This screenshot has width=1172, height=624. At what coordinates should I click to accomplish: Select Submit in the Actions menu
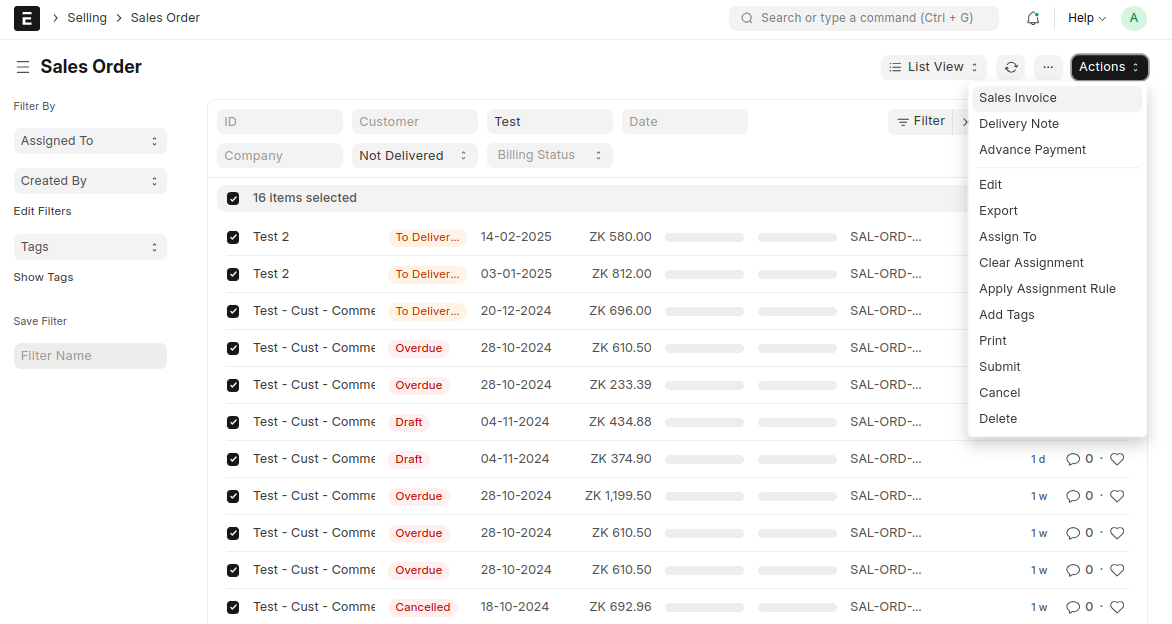[x=1057, y=367]
